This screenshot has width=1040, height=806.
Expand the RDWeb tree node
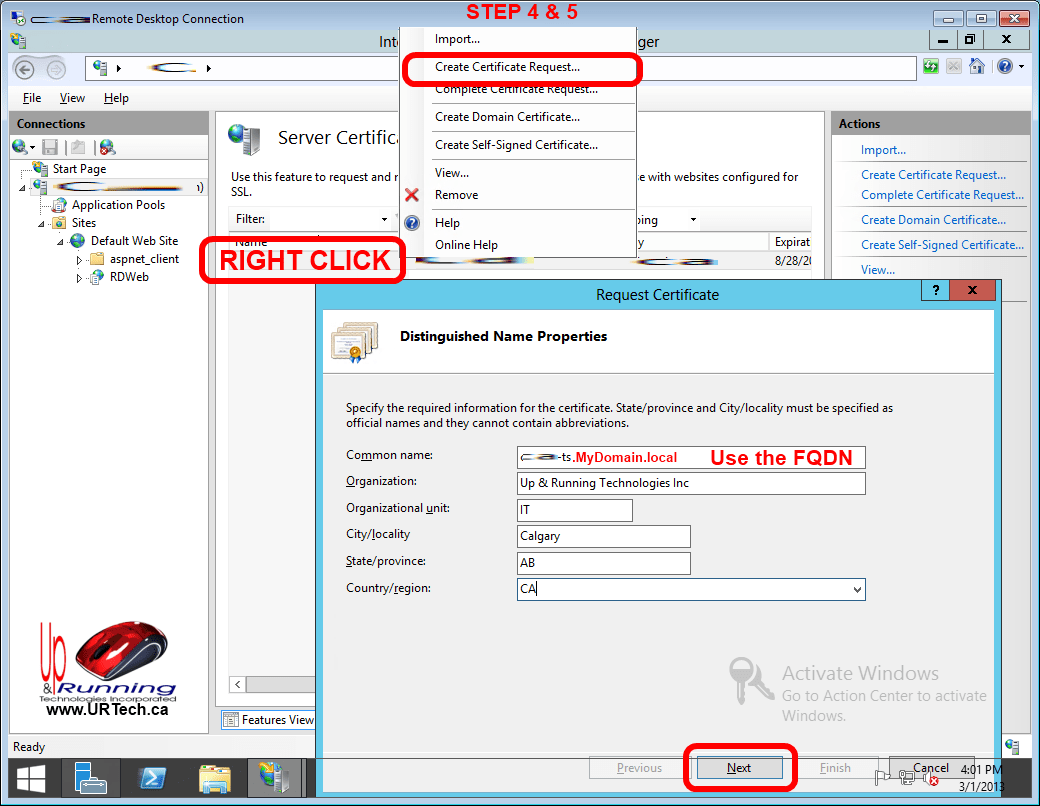[80, 278]
